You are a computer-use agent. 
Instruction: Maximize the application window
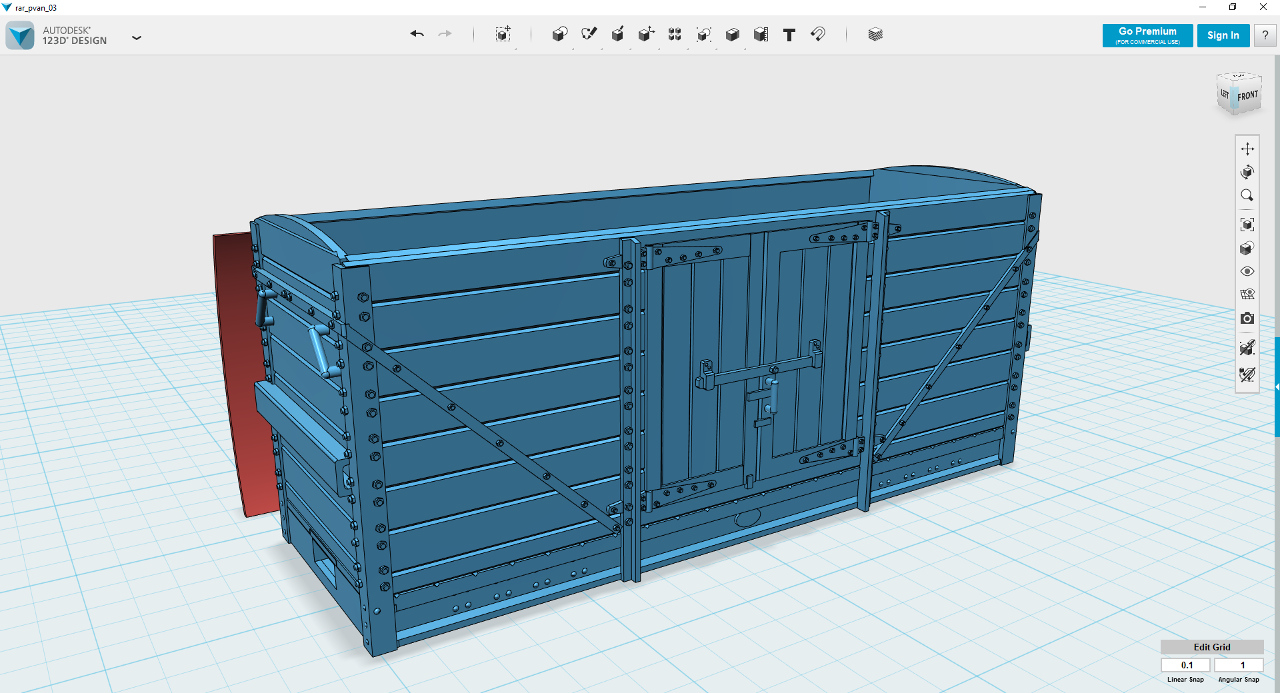click(1232, 7)
